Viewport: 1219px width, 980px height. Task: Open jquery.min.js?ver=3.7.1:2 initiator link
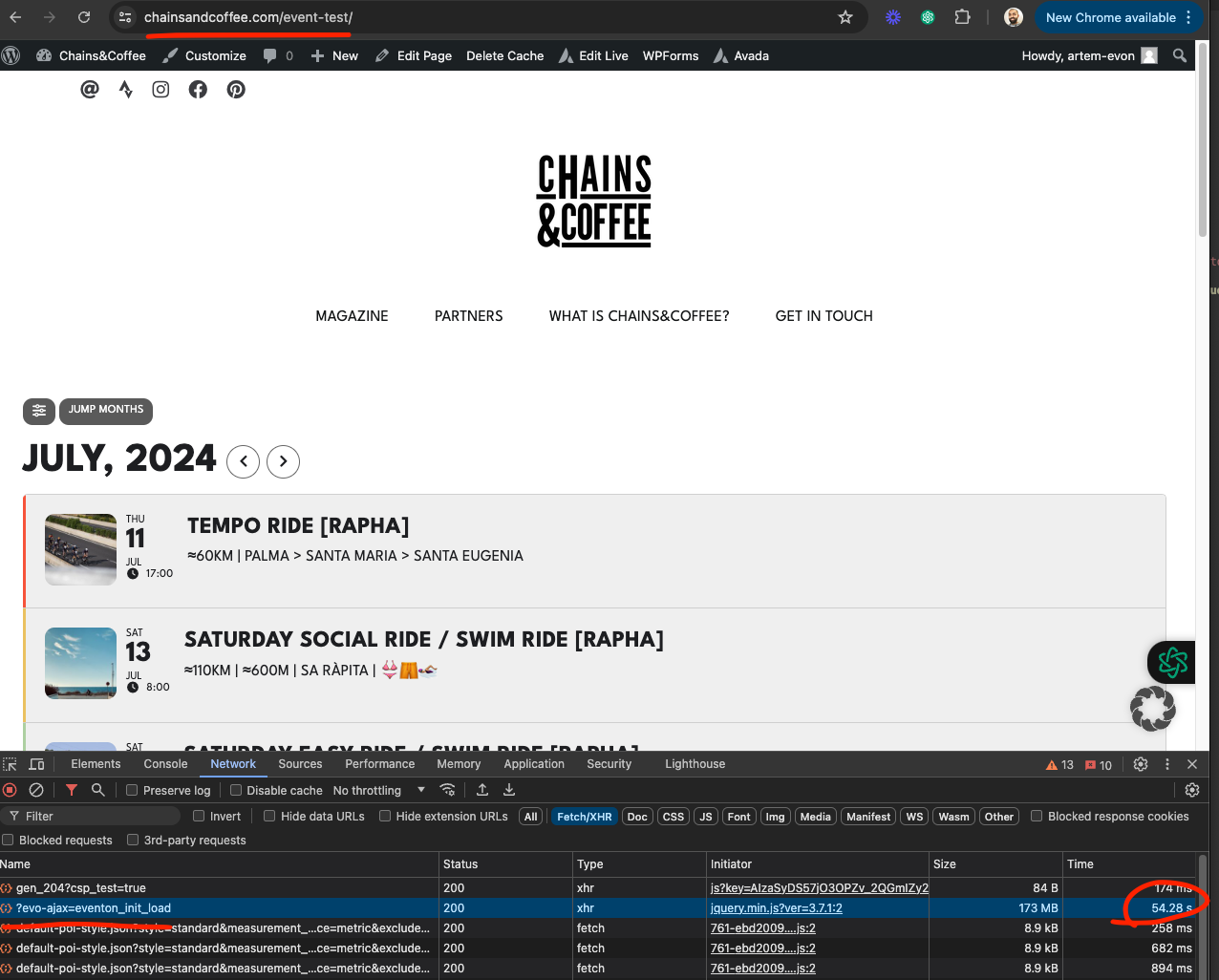[x=777, y=908]
